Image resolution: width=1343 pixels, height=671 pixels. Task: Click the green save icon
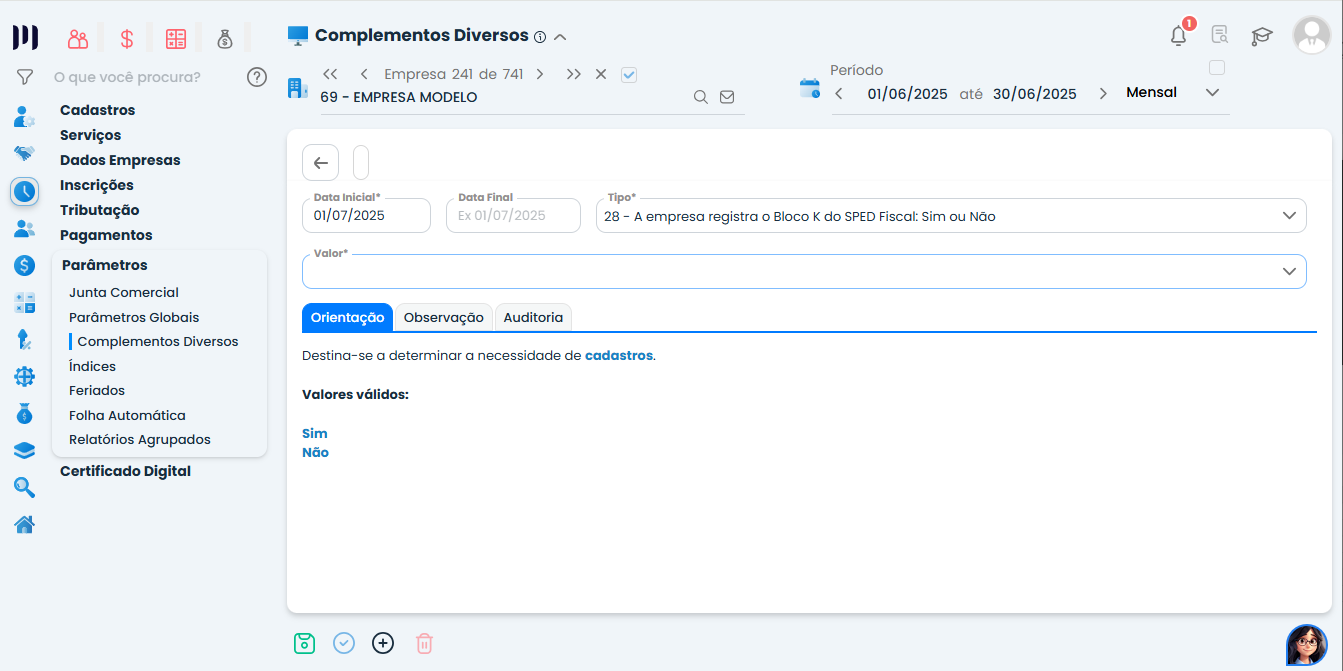click(x=305, y=643)
